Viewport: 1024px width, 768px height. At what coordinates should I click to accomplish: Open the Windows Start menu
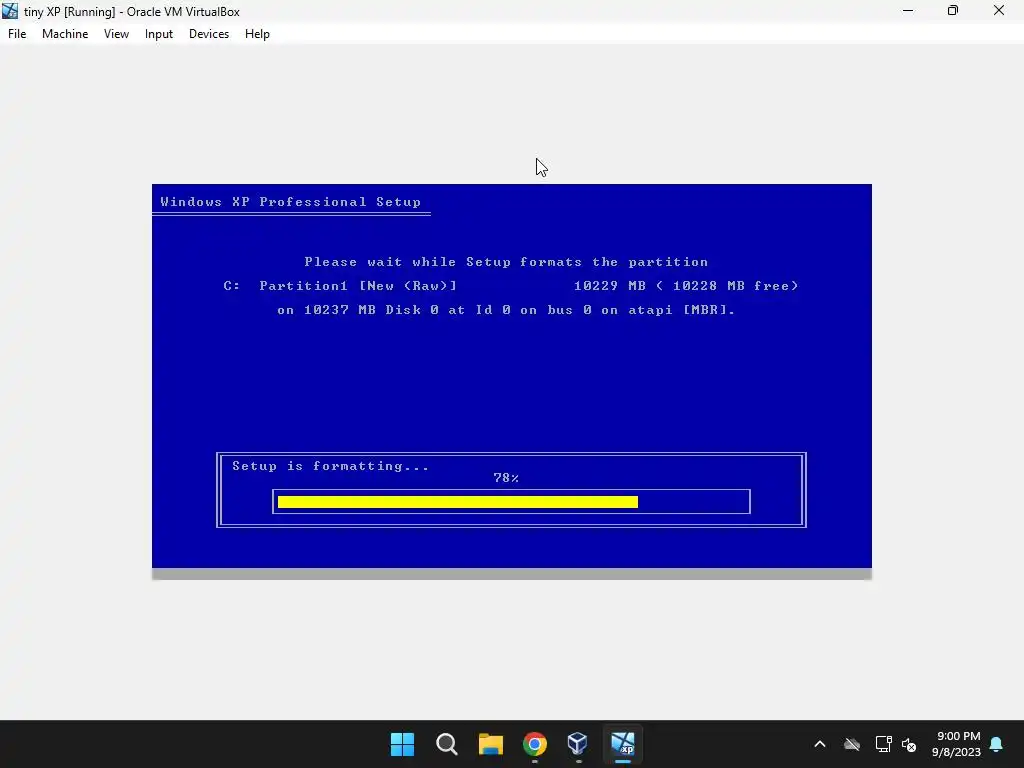coord(402,744)
